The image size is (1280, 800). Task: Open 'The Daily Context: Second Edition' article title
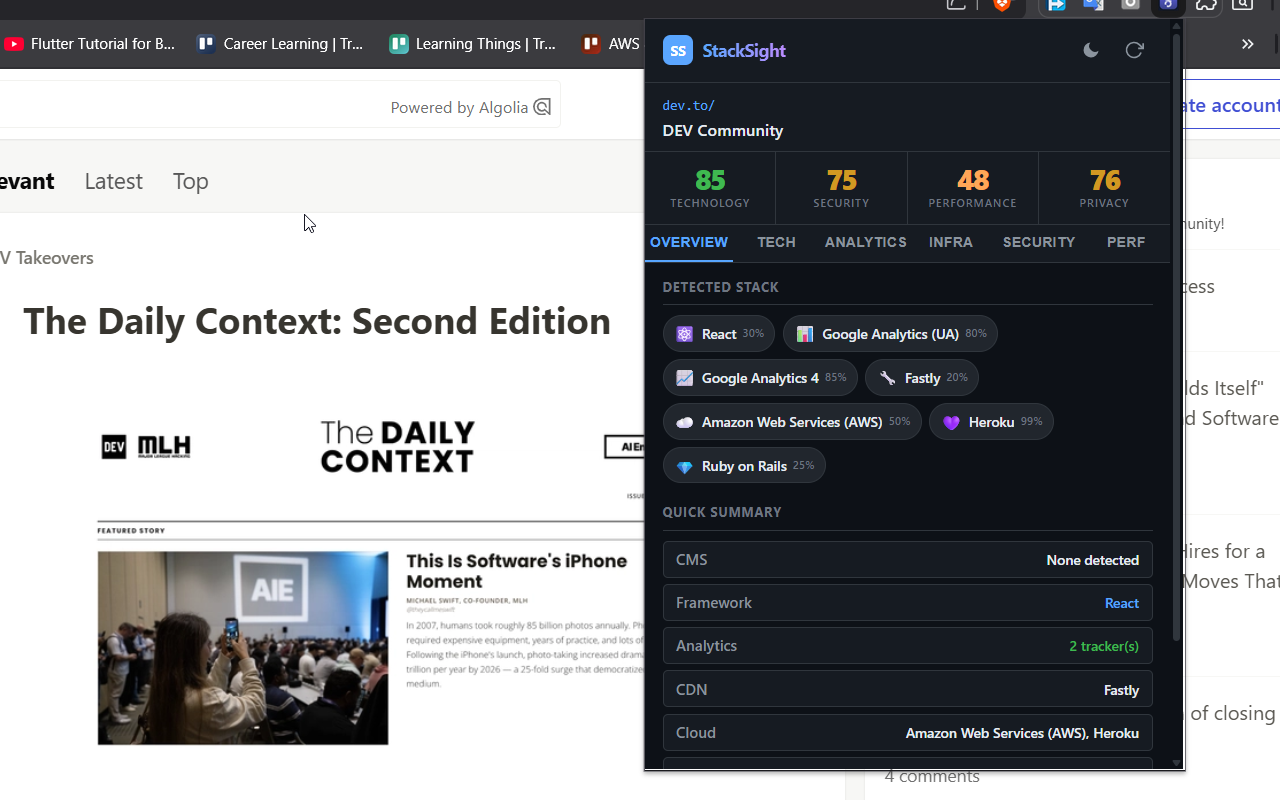coord(317,321)
